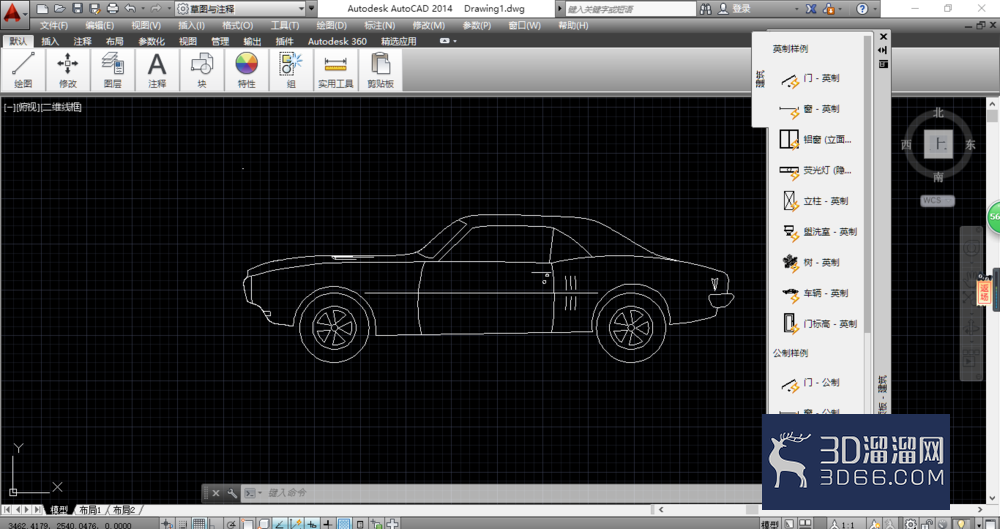1000x529 pixels.
Task: Open the 剪贴板 (Clipboard) ribbon panel
Action: click(x=380, y=70)
